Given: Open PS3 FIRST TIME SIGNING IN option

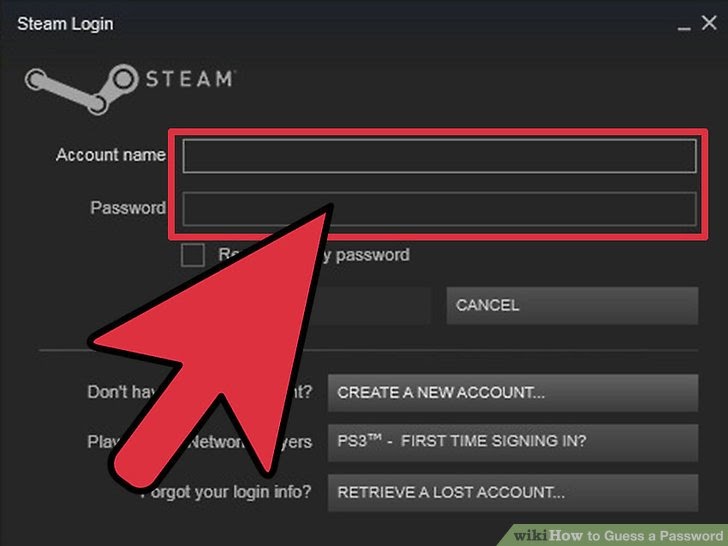Looking at the screenshot, I should point(513,442).
